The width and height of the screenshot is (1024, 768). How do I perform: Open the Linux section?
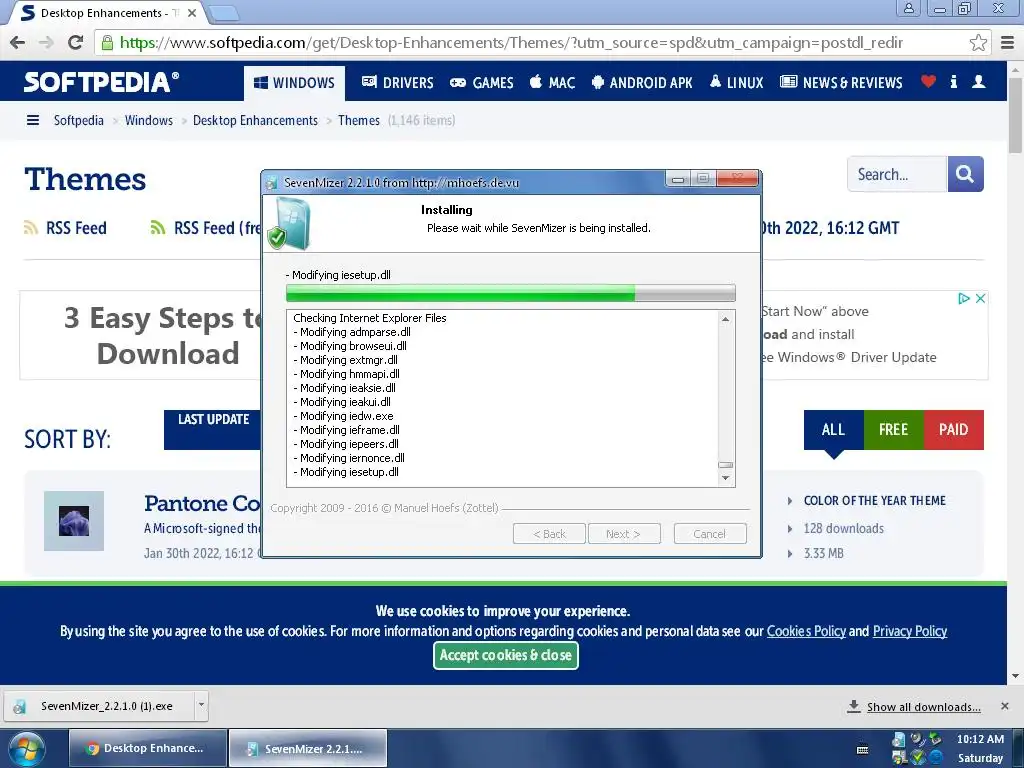(x=737, y=83)
